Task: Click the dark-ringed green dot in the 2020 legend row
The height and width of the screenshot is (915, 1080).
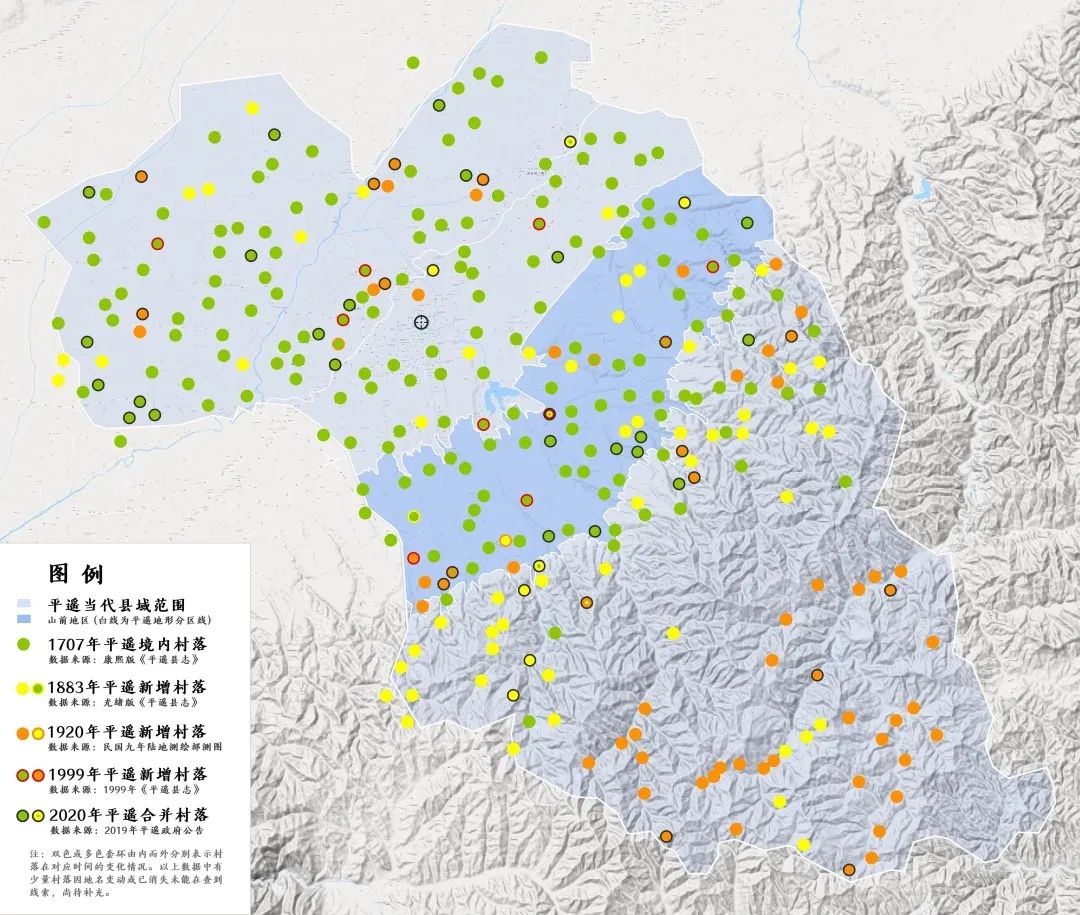Action: [23, 816]
